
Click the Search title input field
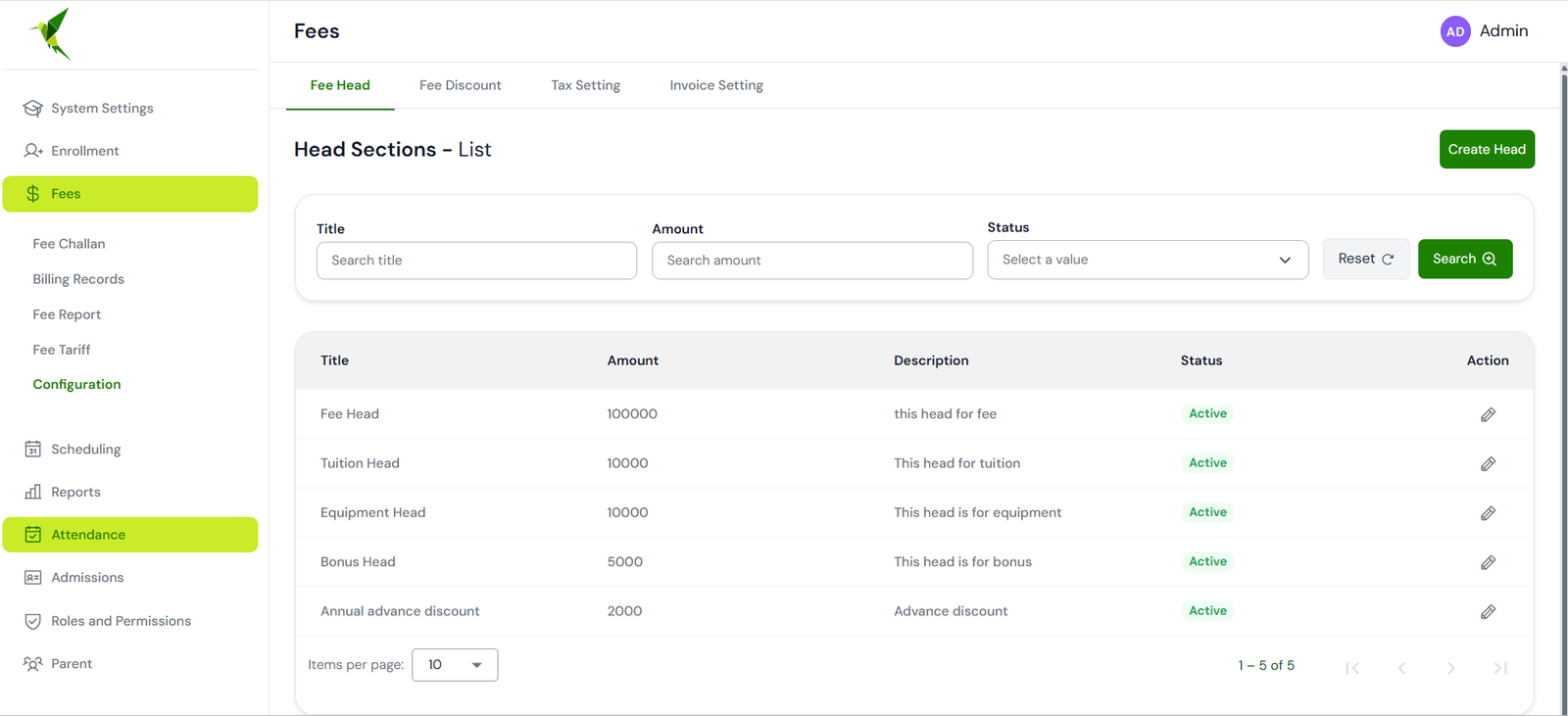tap(476, 261)
